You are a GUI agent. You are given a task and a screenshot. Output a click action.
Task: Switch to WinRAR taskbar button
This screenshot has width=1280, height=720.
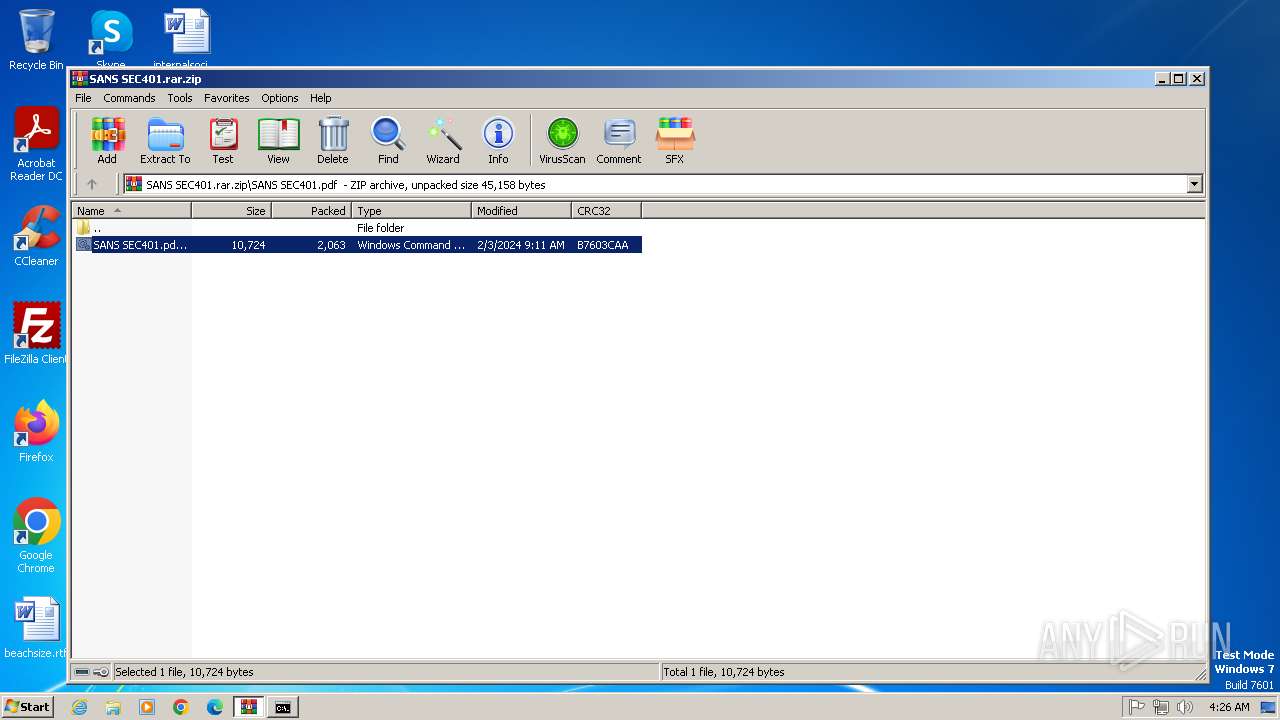click(x=249, y=707)
